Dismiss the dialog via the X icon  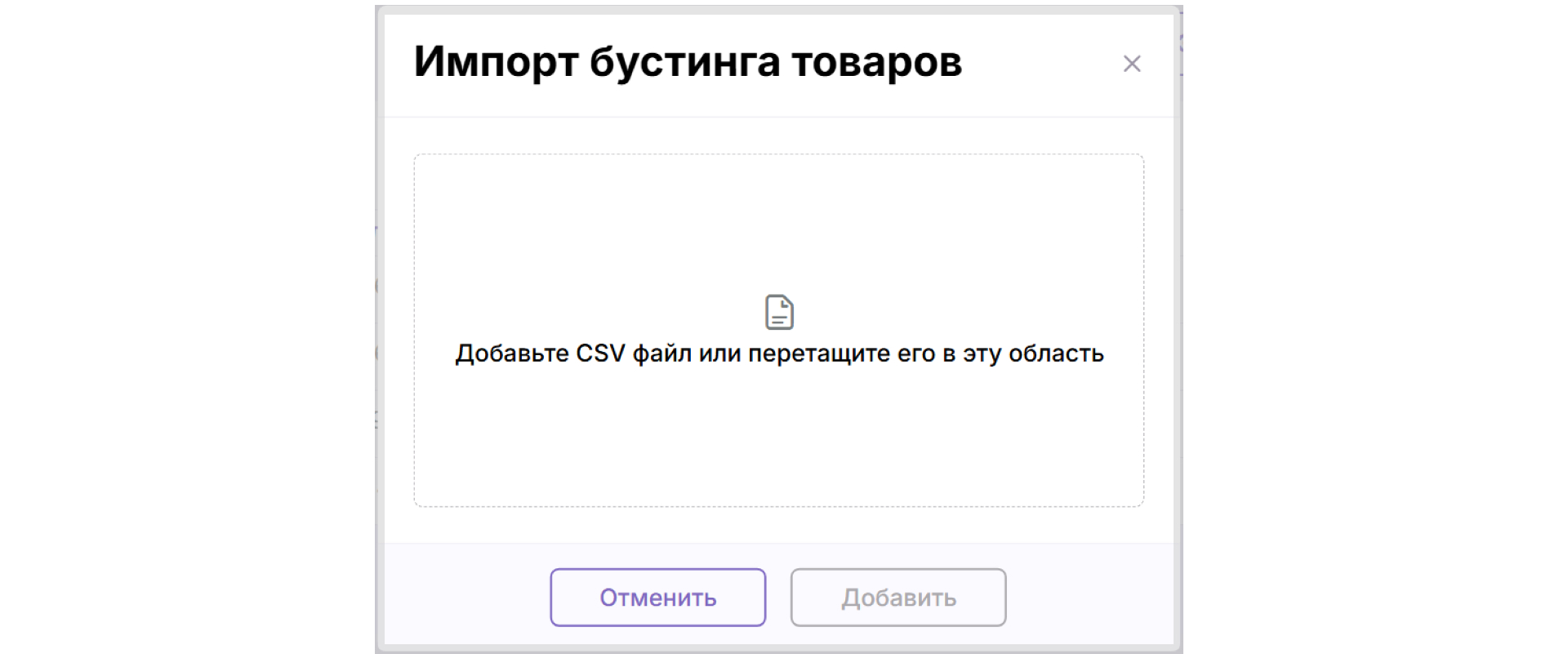(x=1131, y=64)
